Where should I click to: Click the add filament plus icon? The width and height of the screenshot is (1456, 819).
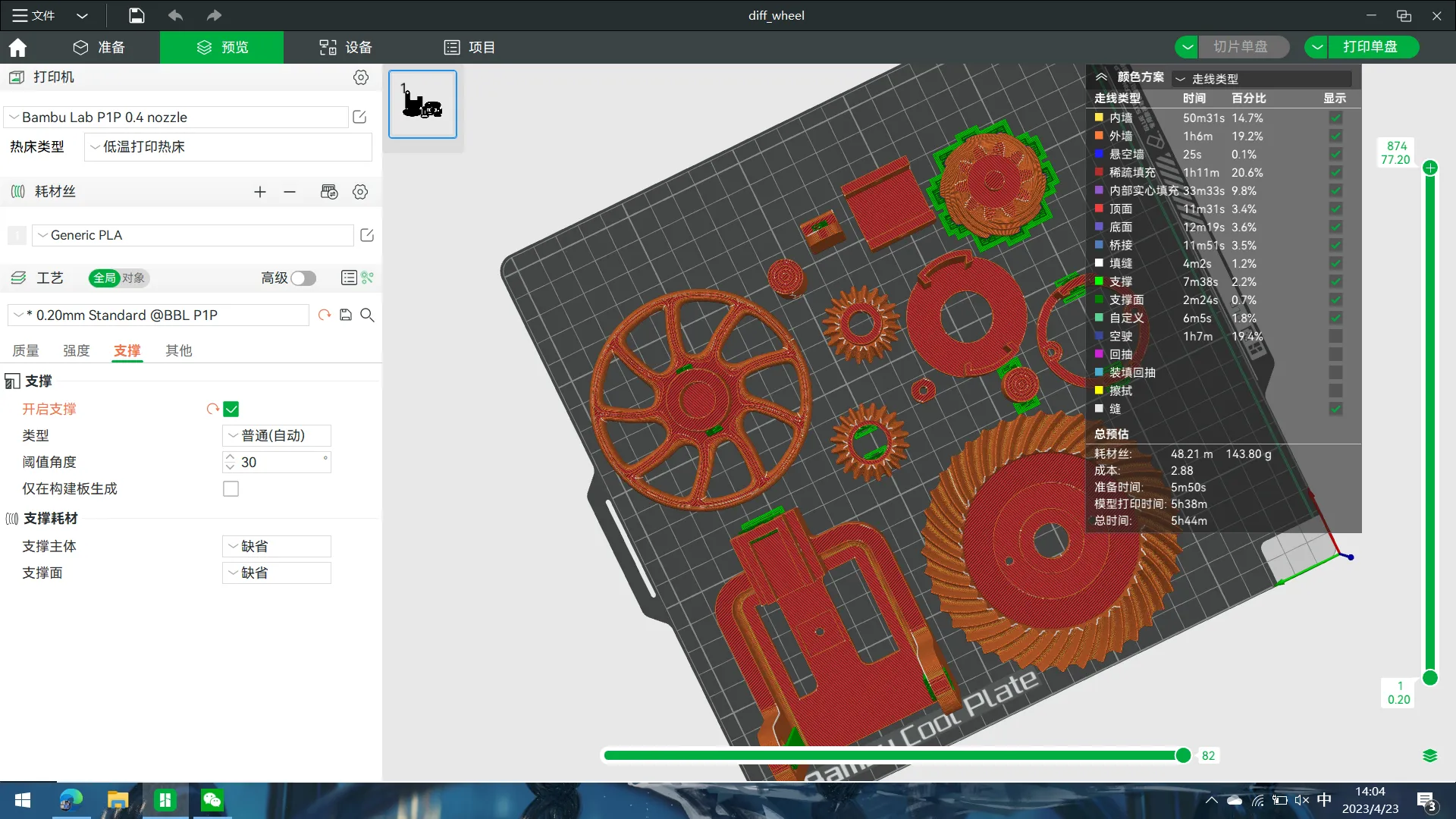tap(260, 192)
